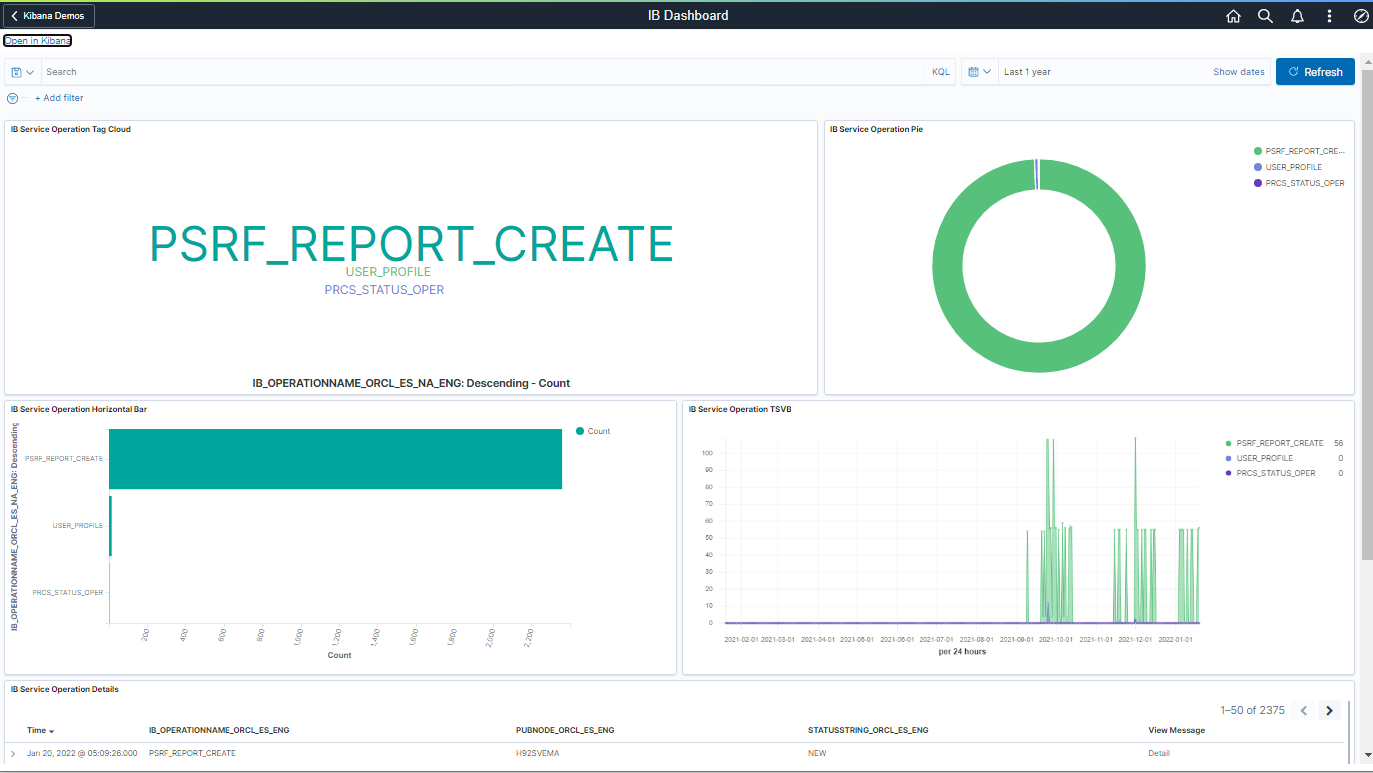Open the calendar quick date menu
The height and width of the screenshot is (773, 1373).
point(979,72)
